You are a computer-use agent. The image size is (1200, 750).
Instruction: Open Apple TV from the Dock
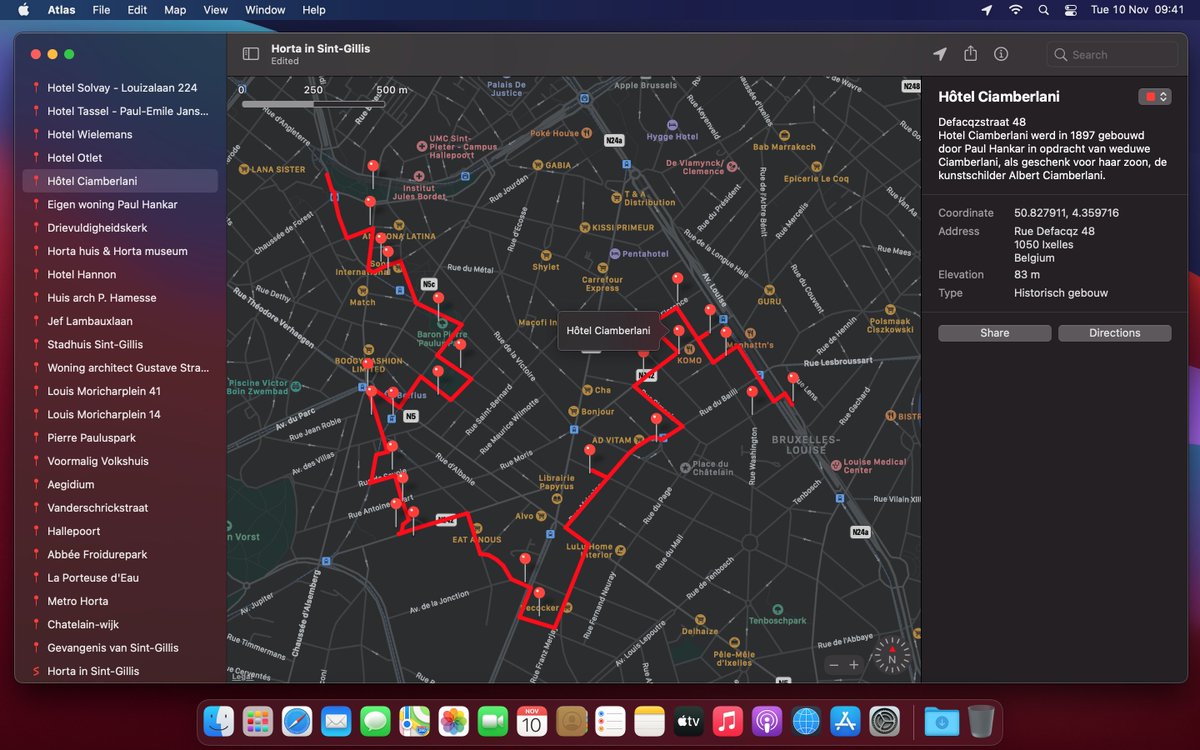pyautogui.click(x=688, y=720)
